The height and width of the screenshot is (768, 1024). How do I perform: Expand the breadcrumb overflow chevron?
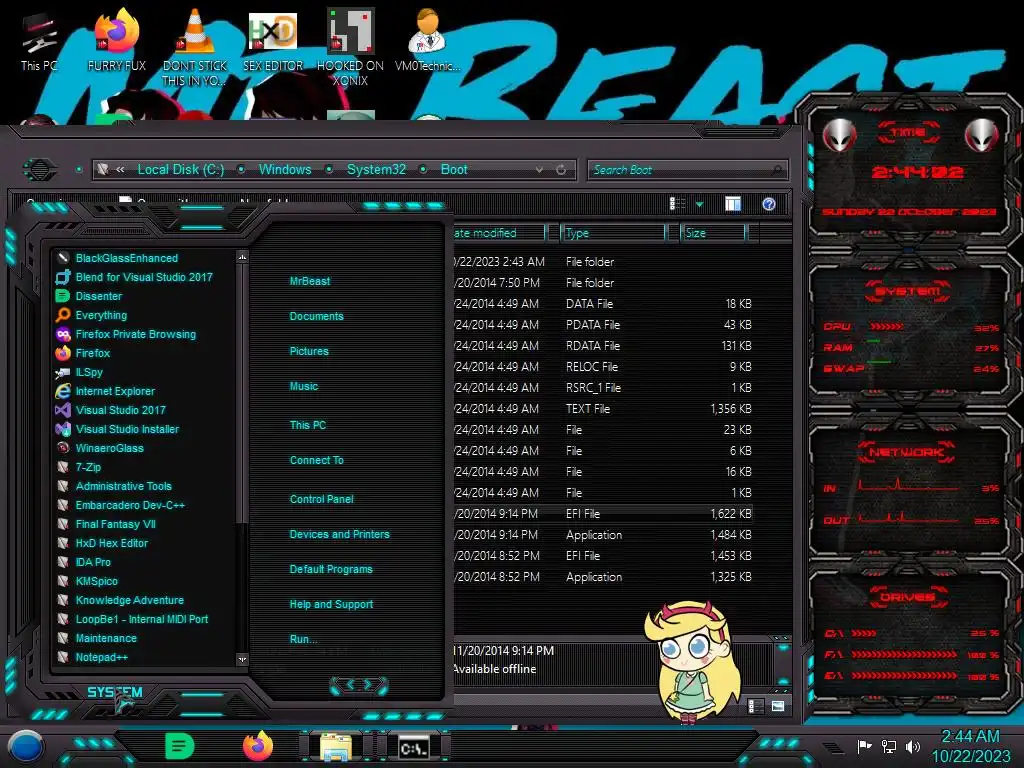120,170
